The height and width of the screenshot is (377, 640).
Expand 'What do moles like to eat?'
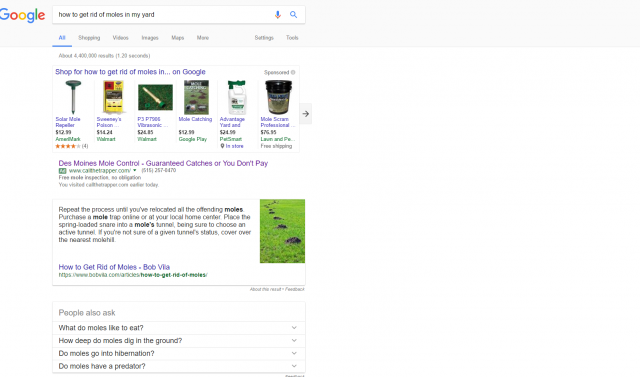pos(179,328)
